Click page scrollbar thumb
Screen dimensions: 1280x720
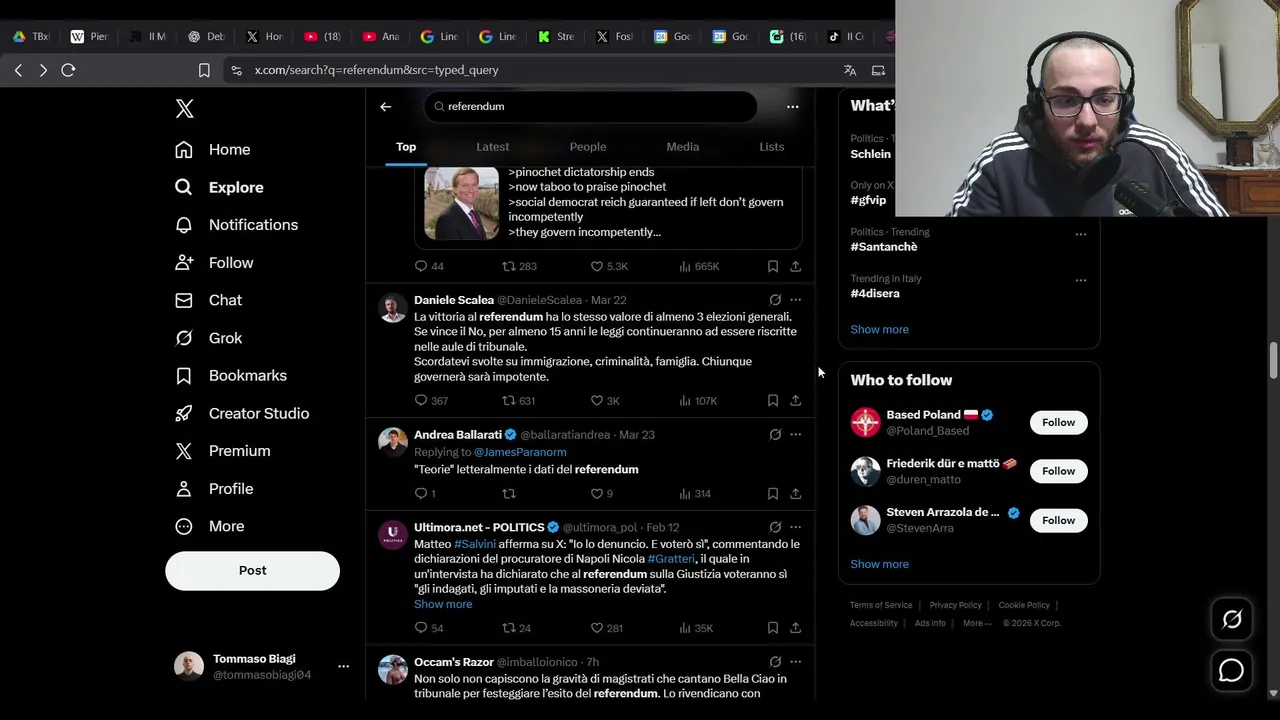pyautogui.click(x=1273, y=360)
